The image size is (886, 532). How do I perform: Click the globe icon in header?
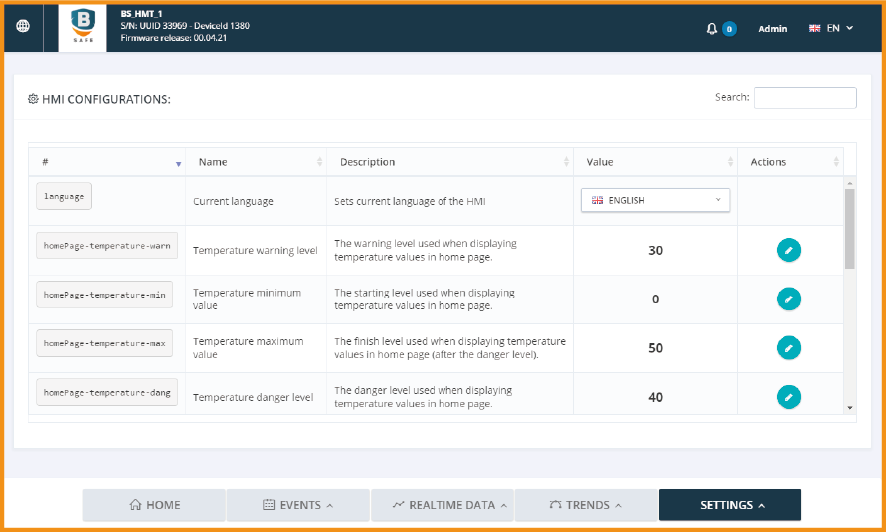pos(23,26)
